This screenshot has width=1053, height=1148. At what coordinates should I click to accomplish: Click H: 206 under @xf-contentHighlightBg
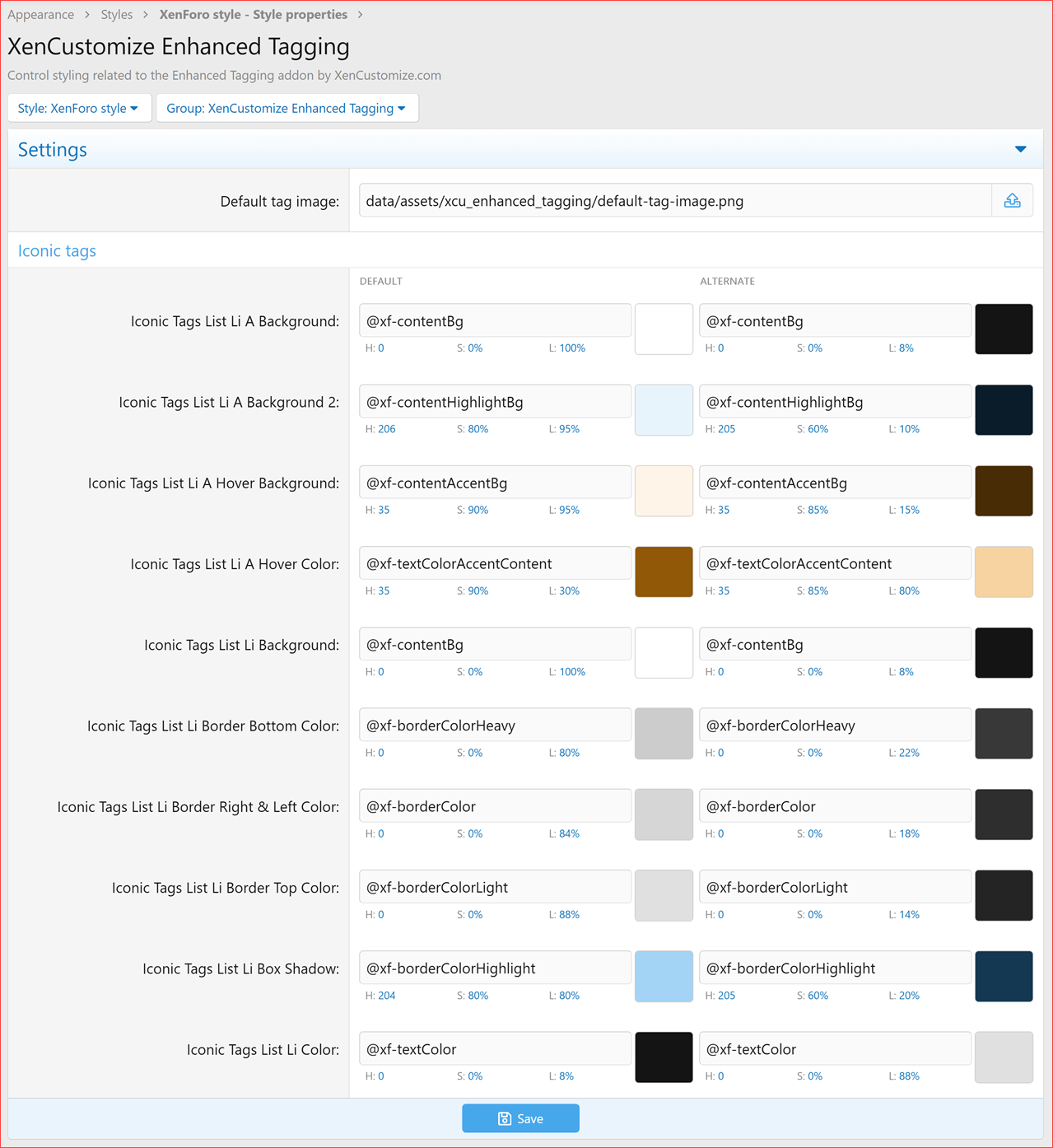tap(380, 428)
